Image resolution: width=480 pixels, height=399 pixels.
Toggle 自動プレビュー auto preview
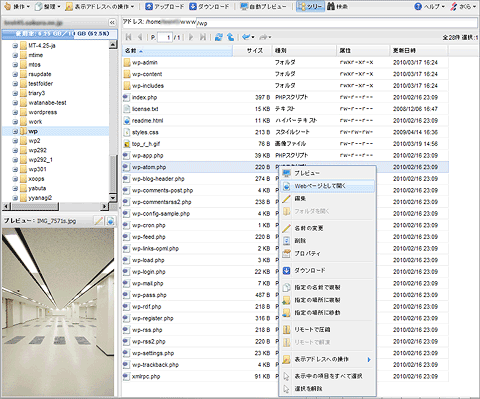click(x=263, y=6)
